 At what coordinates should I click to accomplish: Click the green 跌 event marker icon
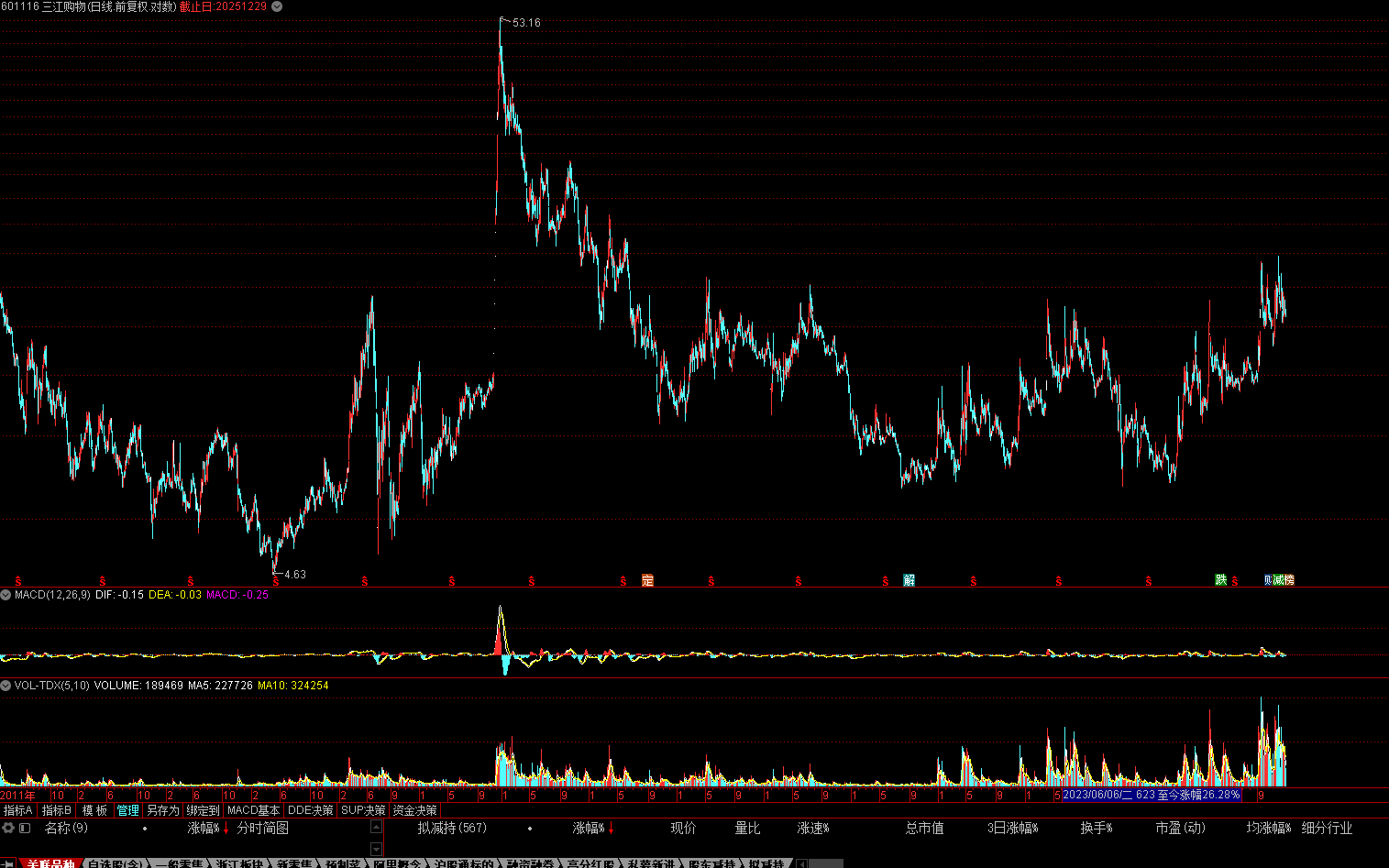coord(1221,580)
